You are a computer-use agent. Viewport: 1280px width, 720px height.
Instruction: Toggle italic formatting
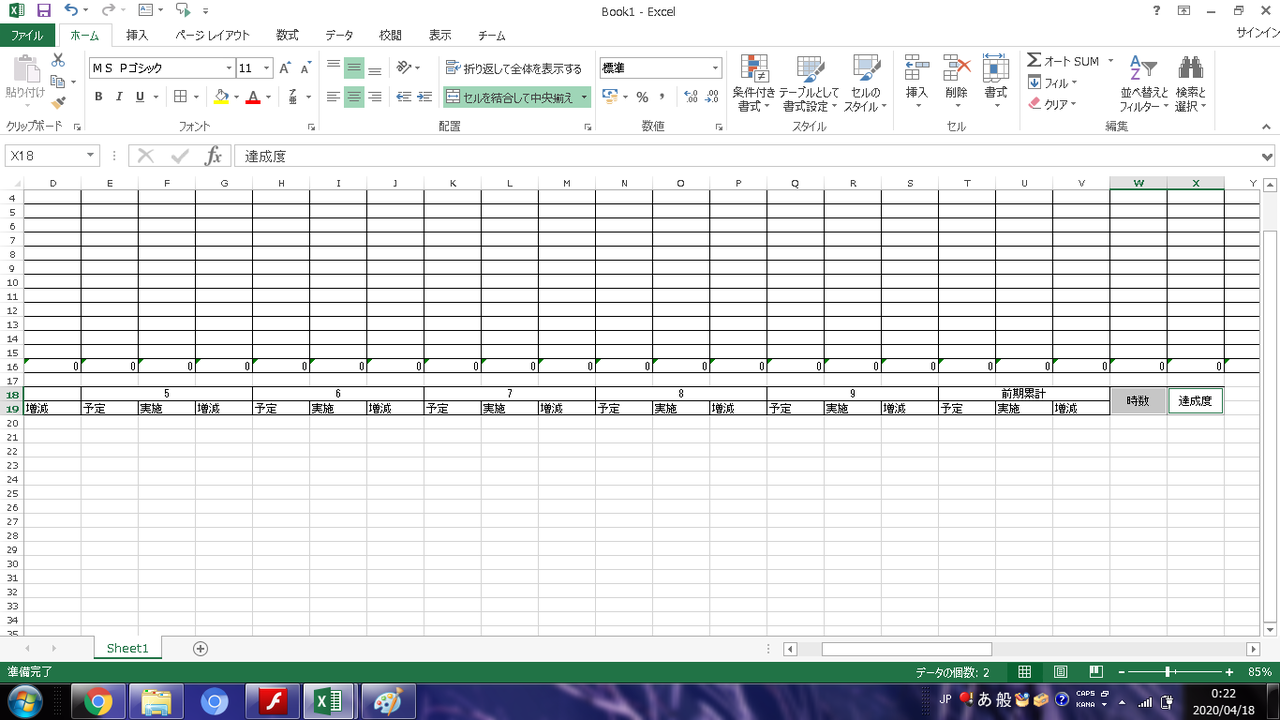point(119,97)
